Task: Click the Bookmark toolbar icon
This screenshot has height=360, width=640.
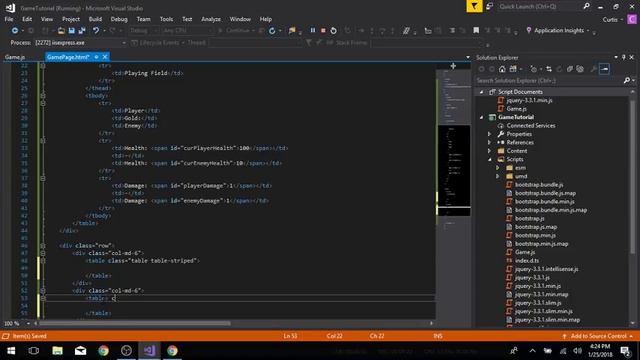Action: (476, 31)
